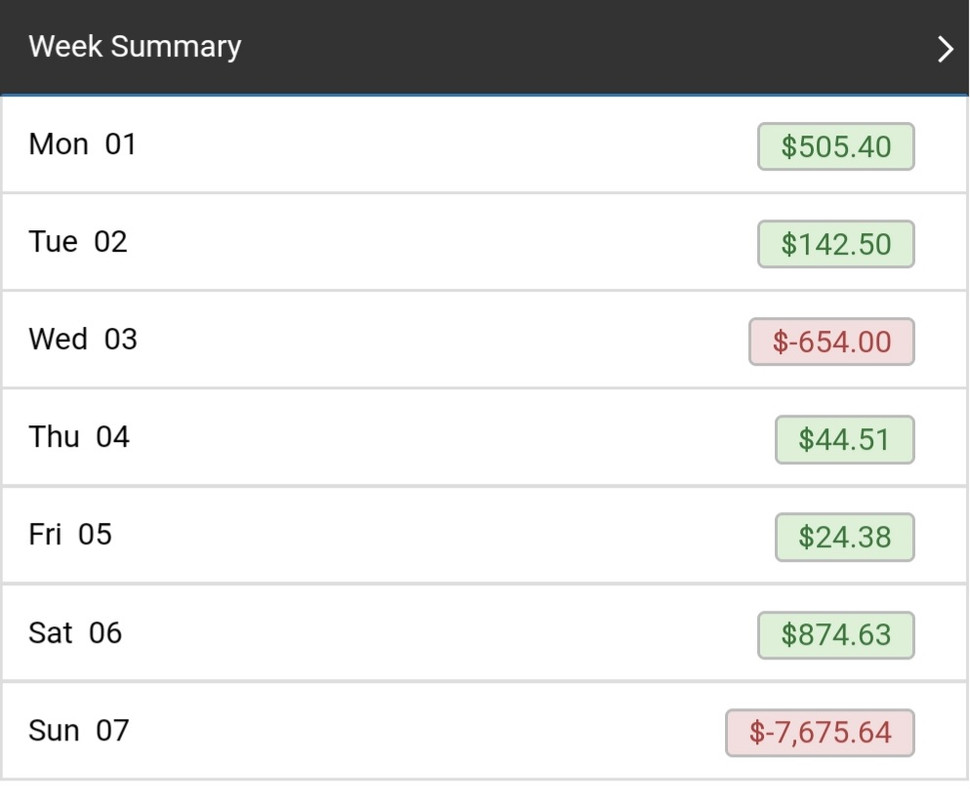This screenshot has width=970, height=800.
Task: Tap the red $-7,675.64 badge
Action: point(820,733)
